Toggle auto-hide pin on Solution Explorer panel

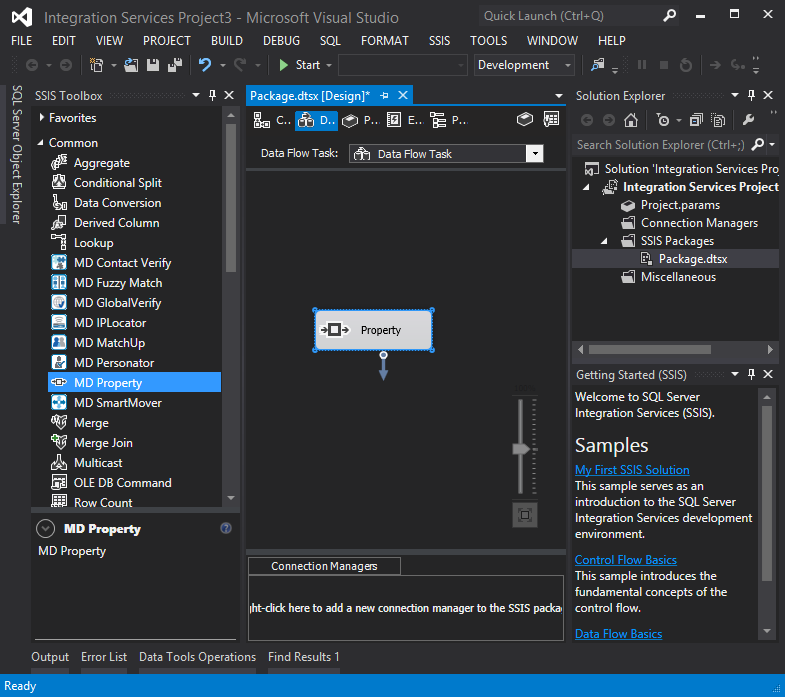point(752,96)
